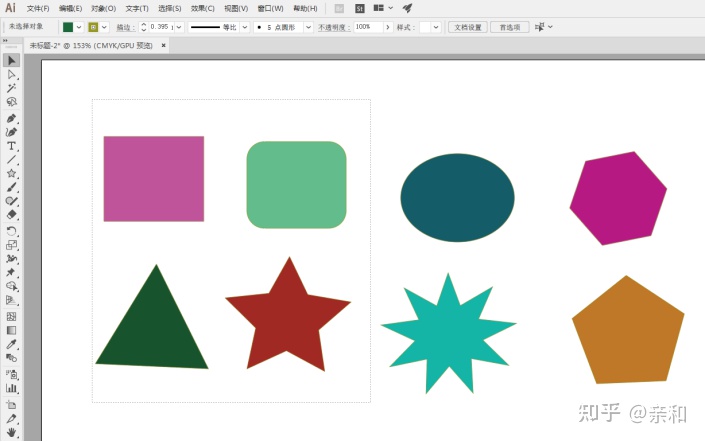Click the stroke weight stepper arrows
The width and height of the screenshot is (705, 442).
coord(143,27)
